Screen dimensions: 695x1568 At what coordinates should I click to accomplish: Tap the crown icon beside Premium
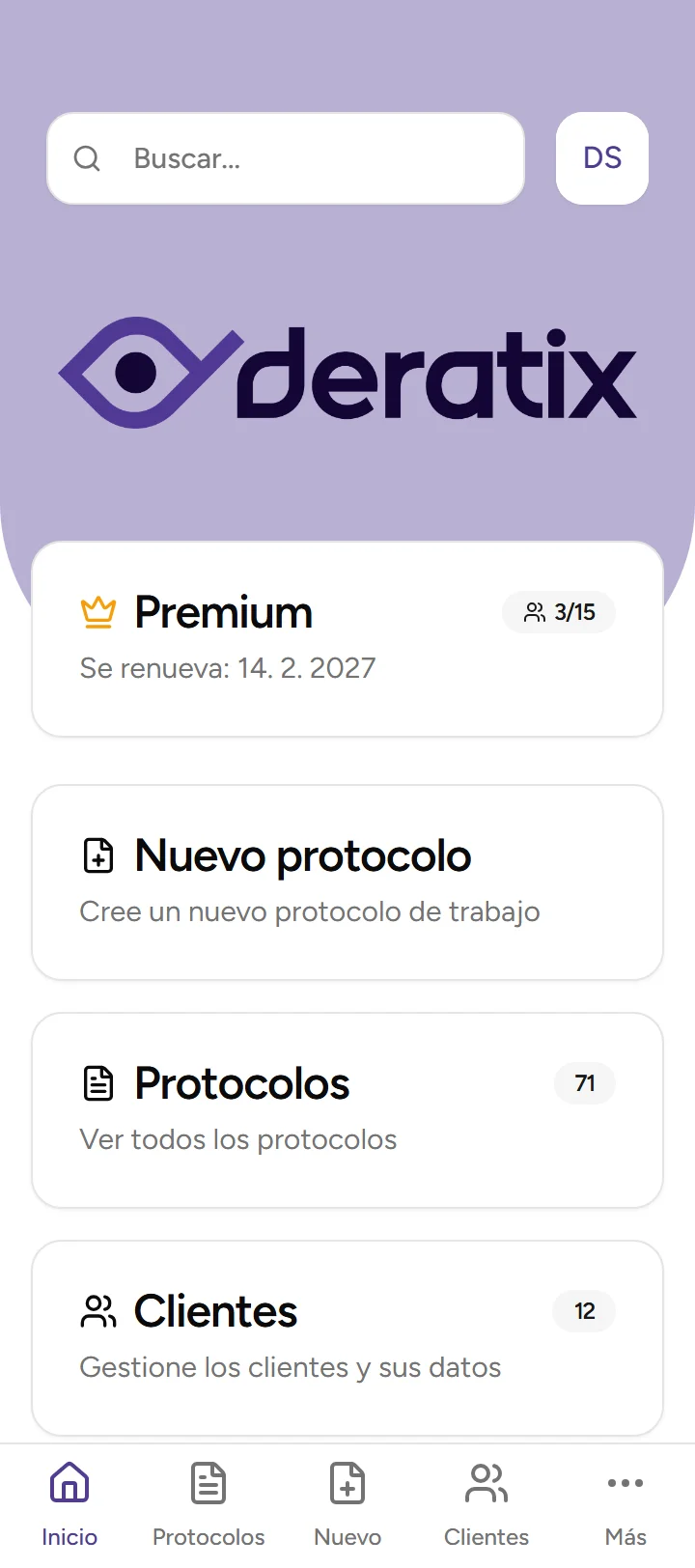click(x=97, y=611)
